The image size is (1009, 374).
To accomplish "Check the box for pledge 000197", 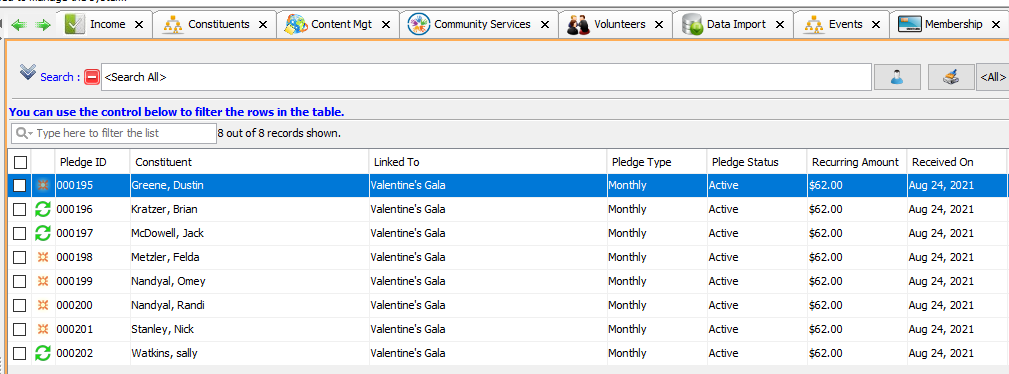I will pos(20,233).
